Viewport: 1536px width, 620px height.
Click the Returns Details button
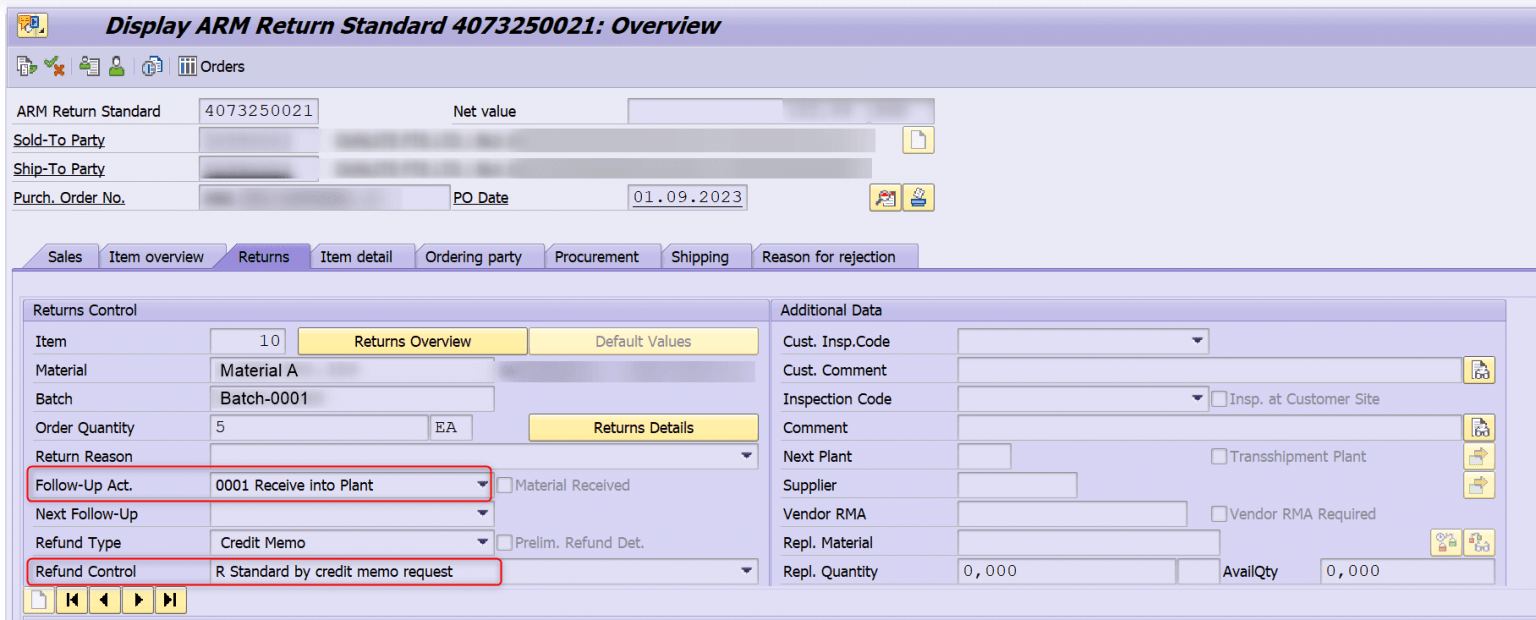click(x=643, y=427)
